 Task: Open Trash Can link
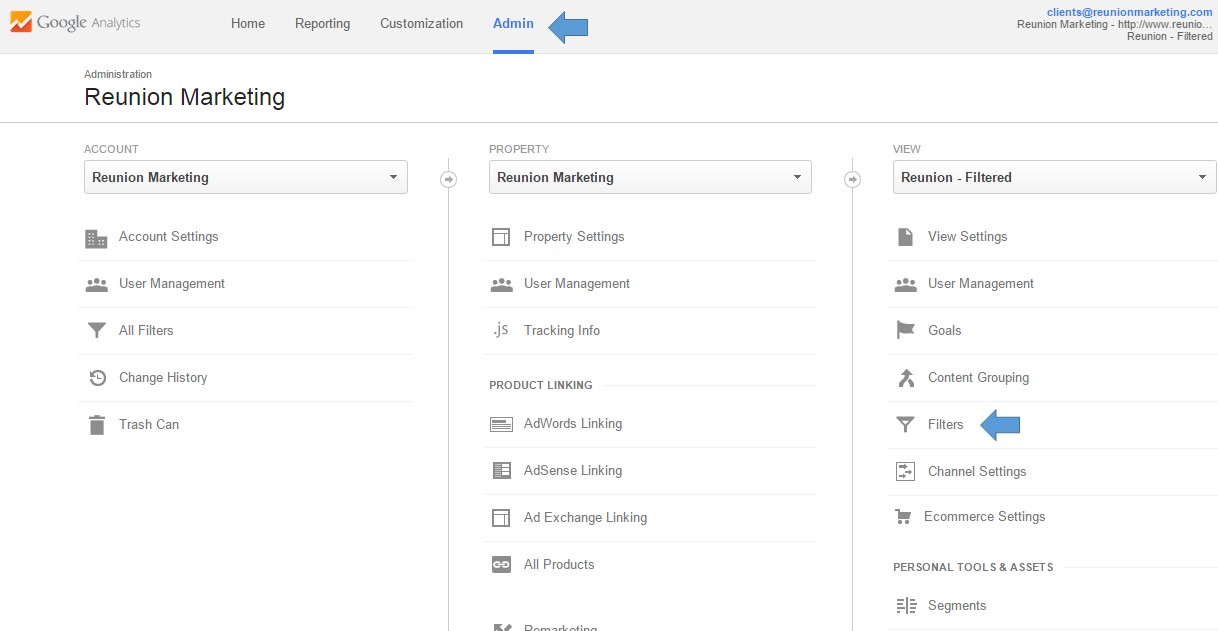[149, 425]
